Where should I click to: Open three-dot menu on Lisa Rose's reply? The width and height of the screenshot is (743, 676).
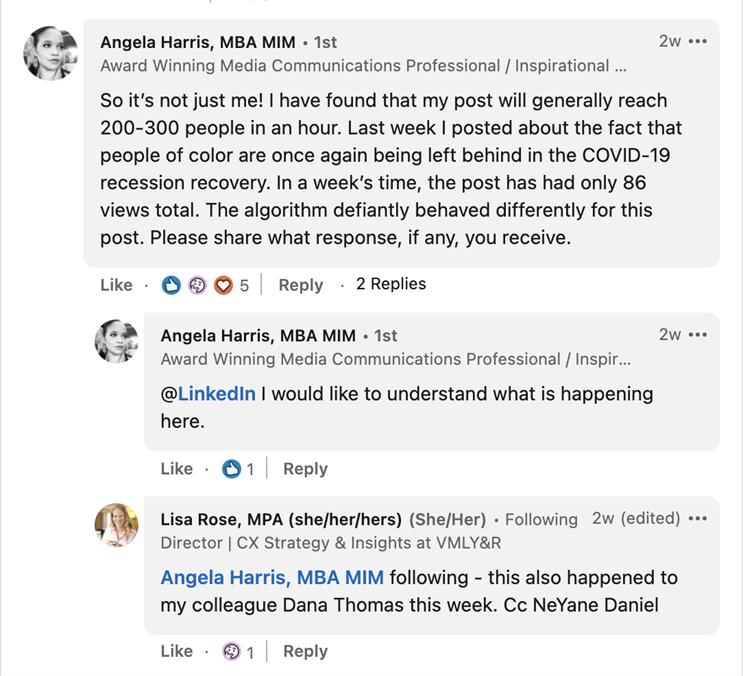tap(698, 519)
